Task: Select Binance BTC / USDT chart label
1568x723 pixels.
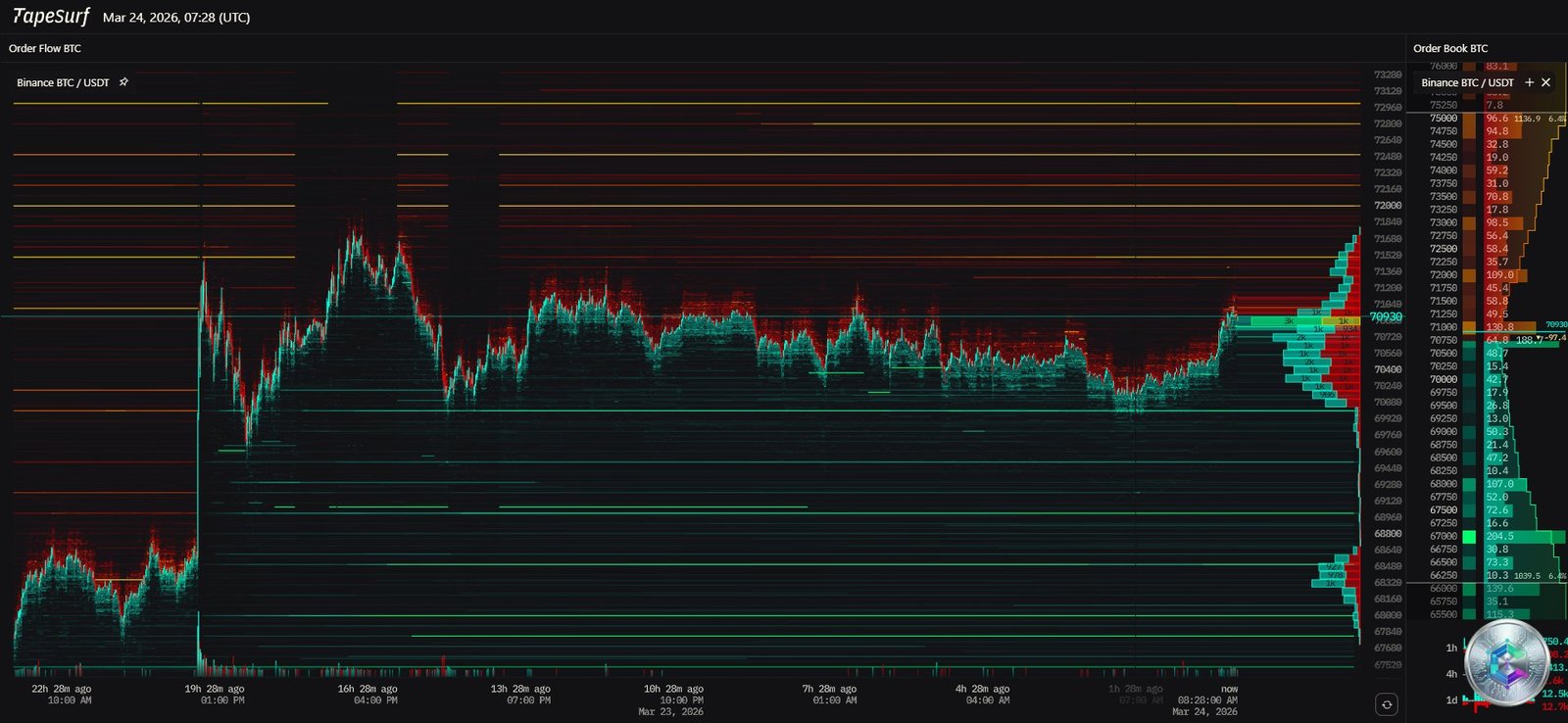Action: 63,82
